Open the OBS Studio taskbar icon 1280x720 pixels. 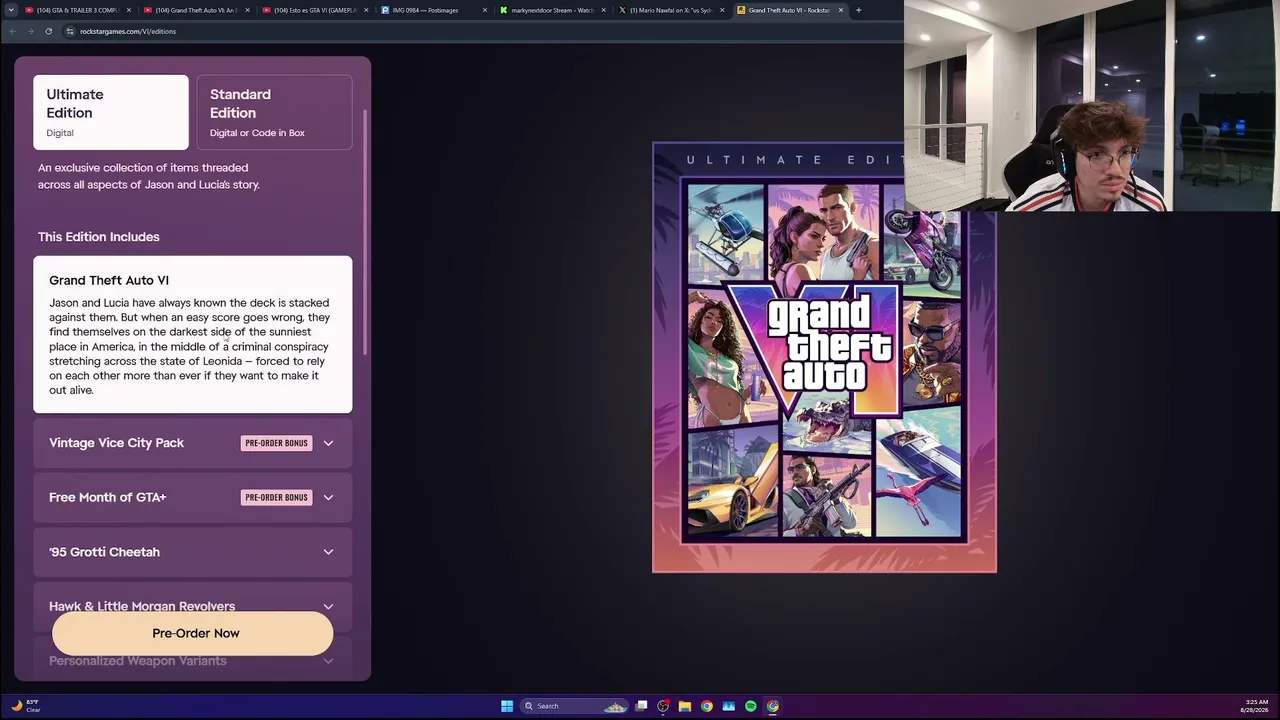click(x=663, y=706)
